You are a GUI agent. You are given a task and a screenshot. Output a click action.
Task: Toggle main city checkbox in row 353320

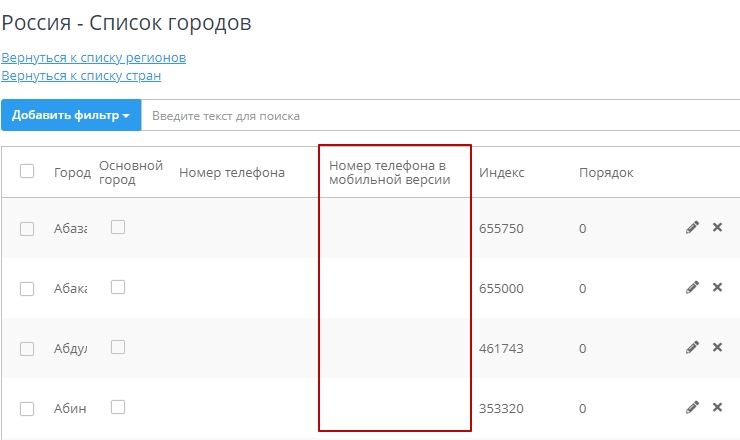118,407
